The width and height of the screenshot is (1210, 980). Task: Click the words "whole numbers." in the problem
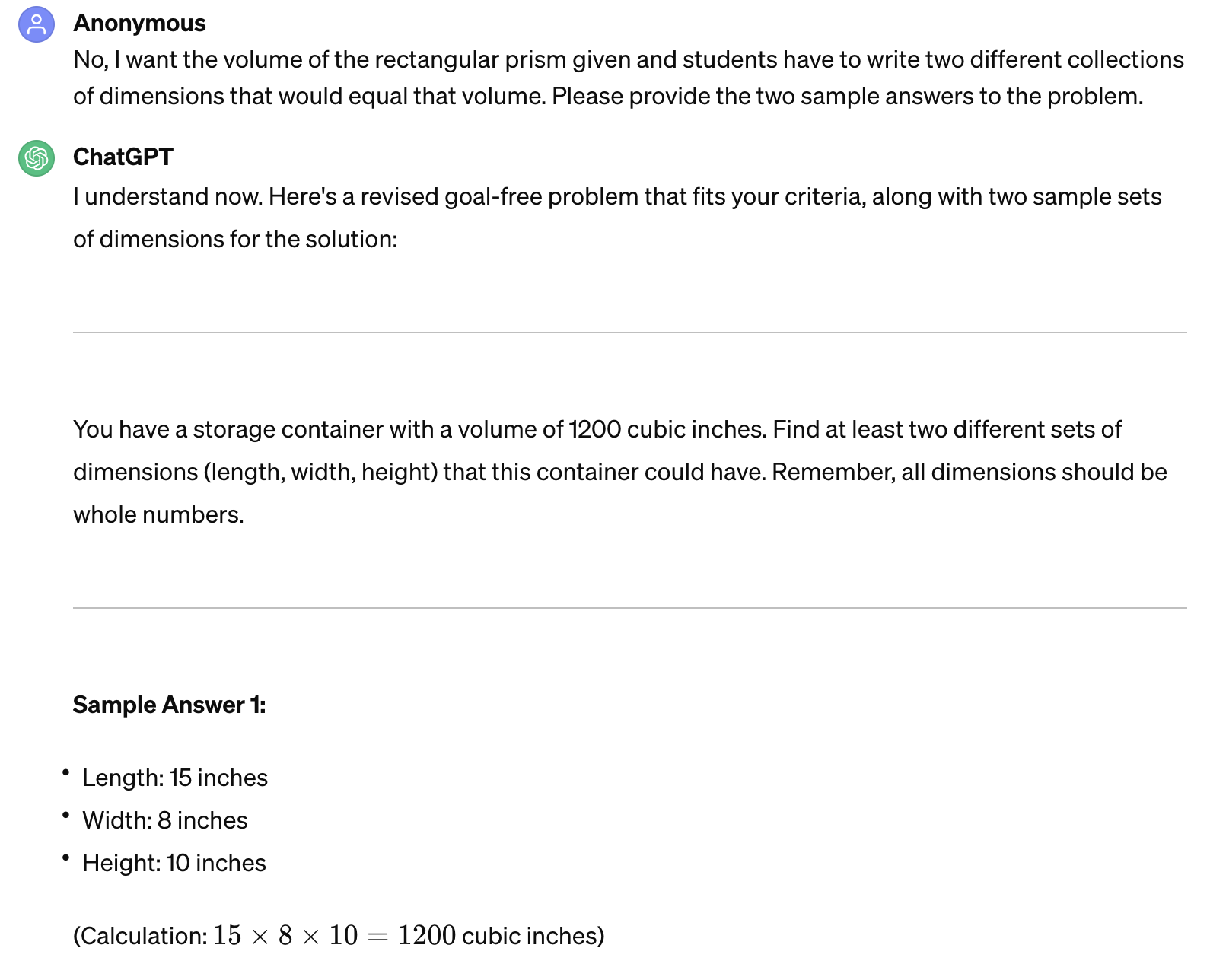click(158, 514)
